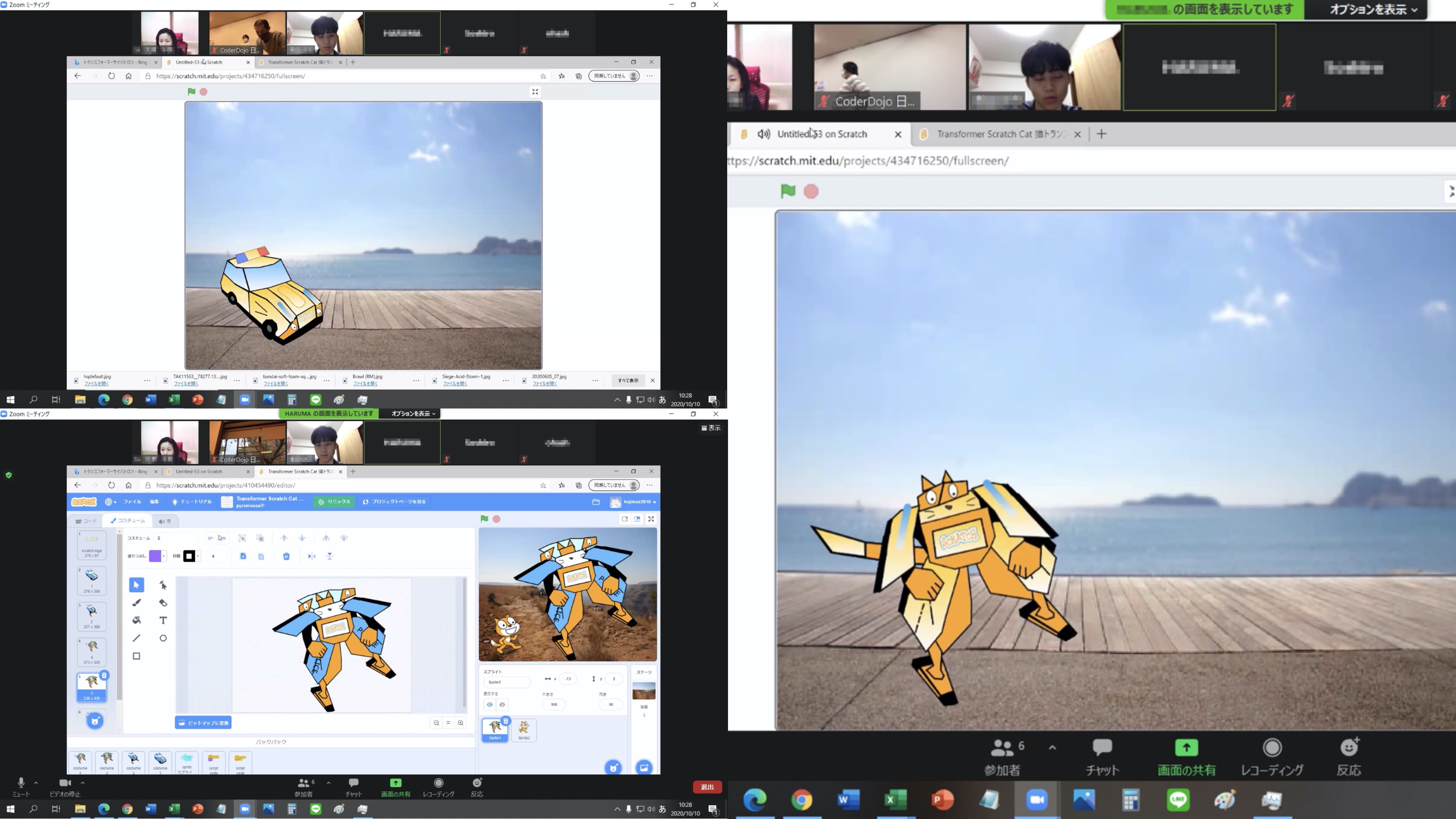Zoom out on the costume canvas
The height and width of the screenshot is (819, 1456).
(436, 722)
